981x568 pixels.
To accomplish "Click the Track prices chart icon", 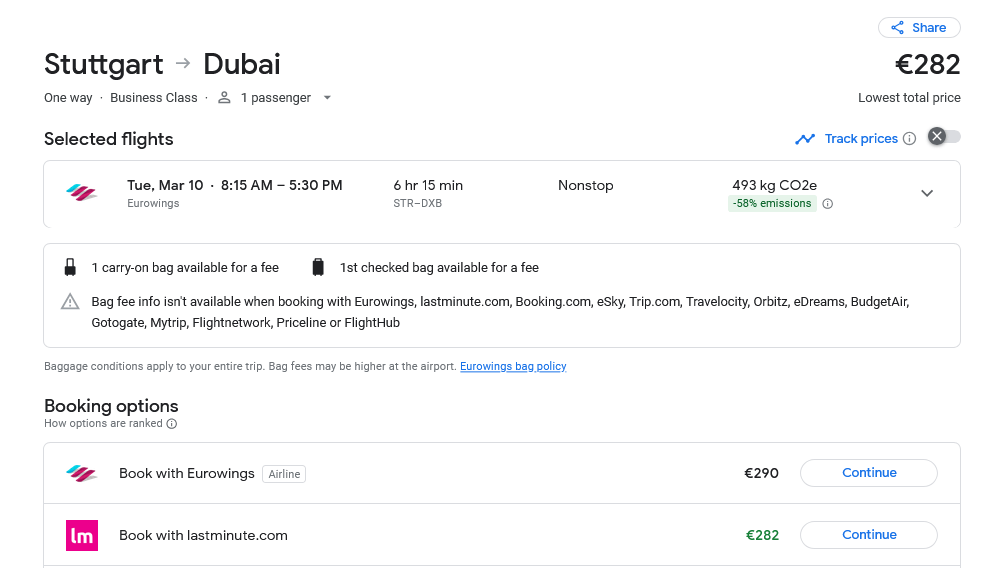I will click(x=805, y=139).
